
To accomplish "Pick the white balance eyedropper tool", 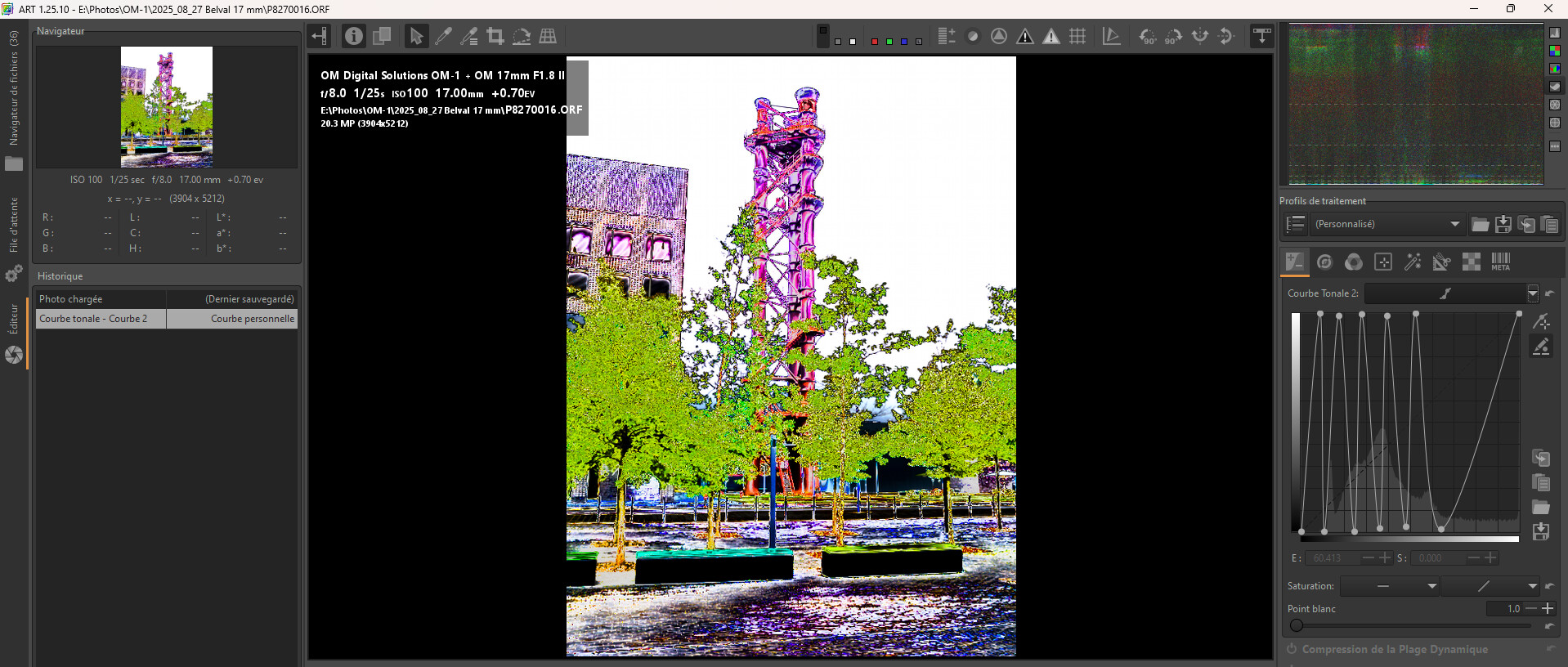I will click(x=443, y=36).
